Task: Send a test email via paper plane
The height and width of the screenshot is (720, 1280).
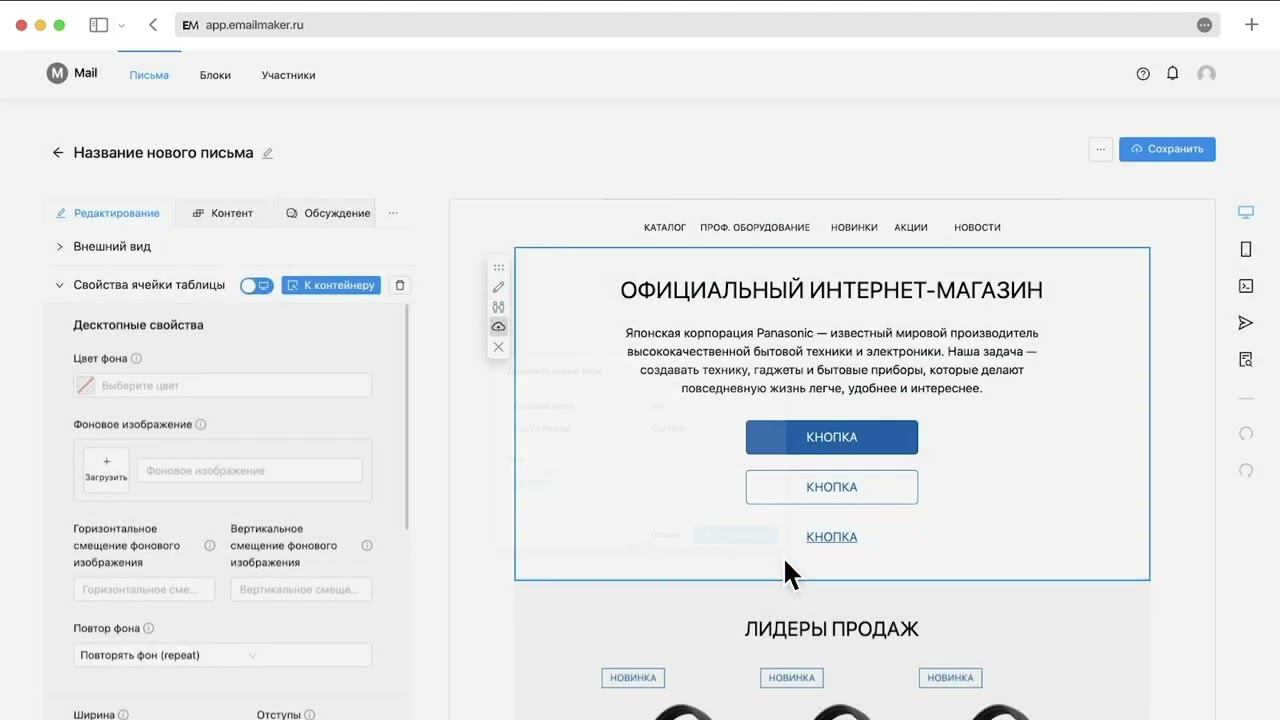Action: (x=1245, y=323)
